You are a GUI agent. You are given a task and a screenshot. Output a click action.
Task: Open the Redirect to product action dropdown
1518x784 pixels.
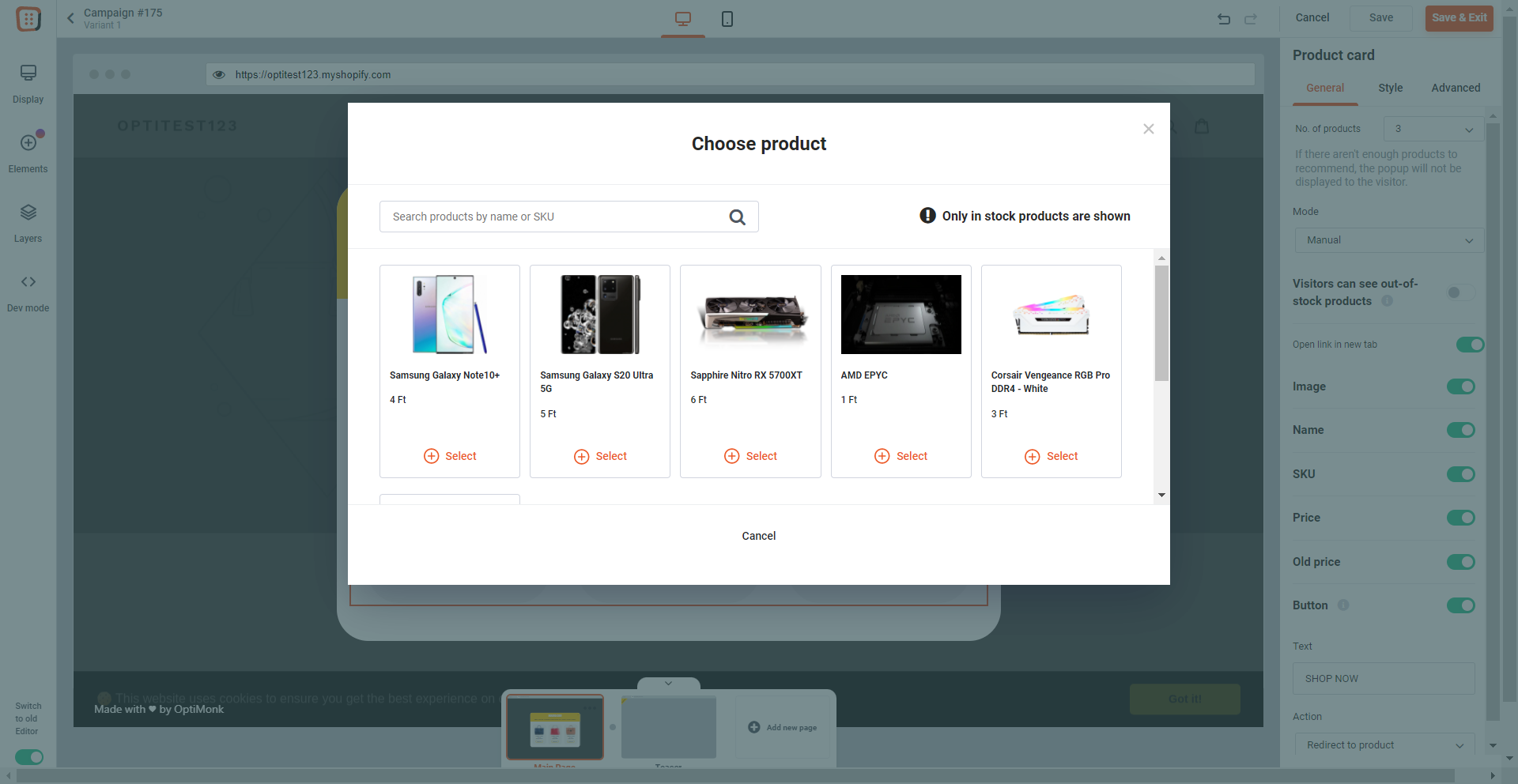point(1384,745)
